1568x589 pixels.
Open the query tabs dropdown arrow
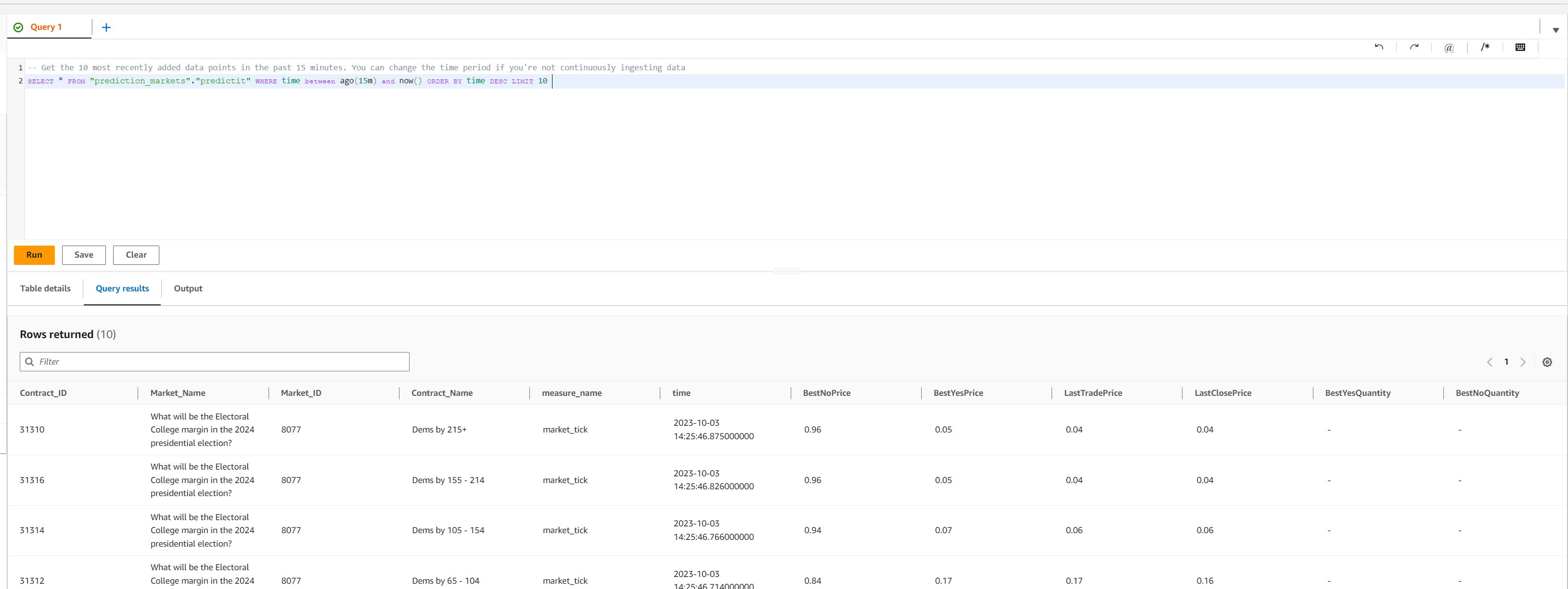coord(1555,30)
